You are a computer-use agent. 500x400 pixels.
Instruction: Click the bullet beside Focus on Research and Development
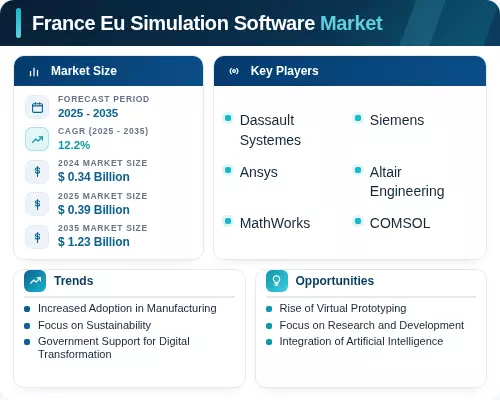269,326
